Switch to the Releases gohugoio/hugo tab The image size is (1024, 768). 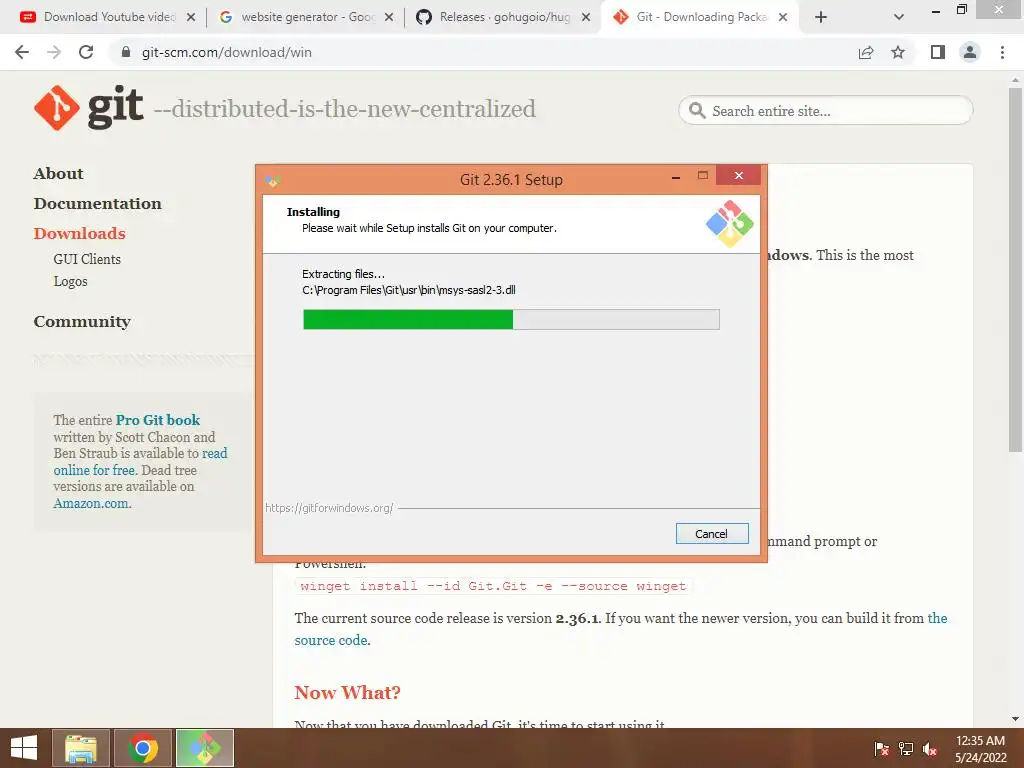tap(498, 17)
